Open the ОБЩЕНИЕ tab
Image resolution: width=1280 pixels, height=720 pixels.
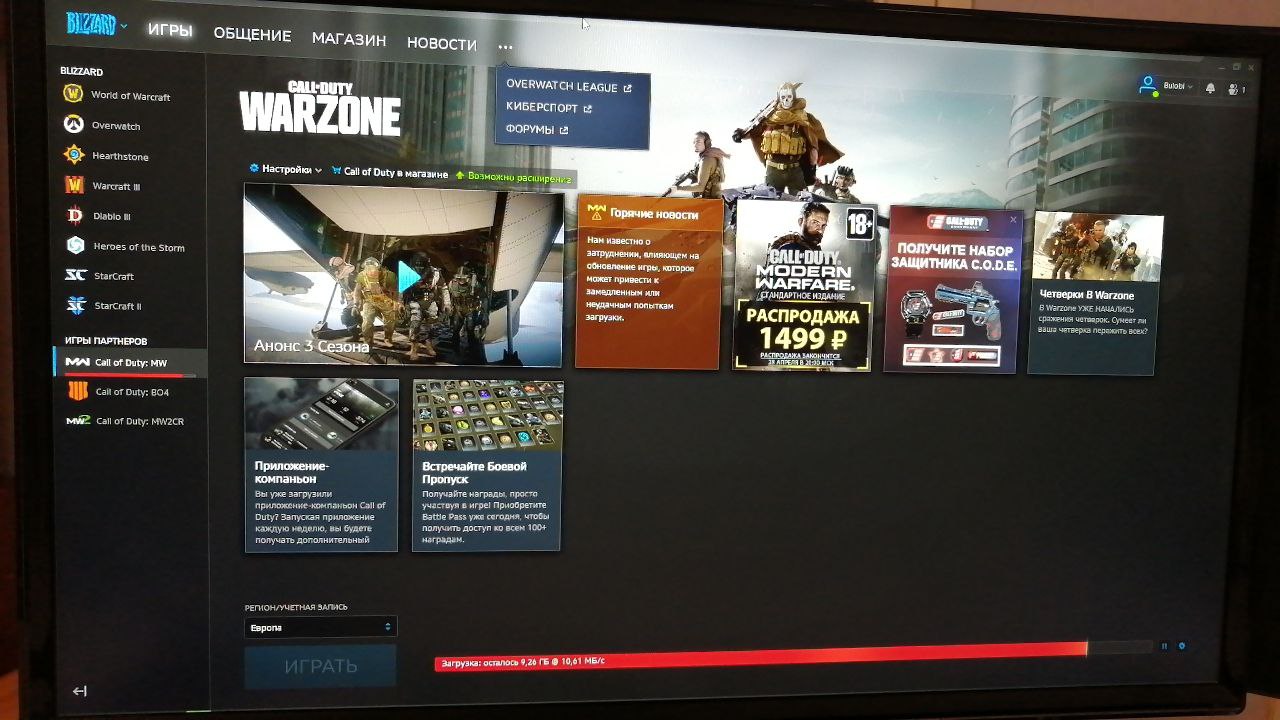(252, 35)
